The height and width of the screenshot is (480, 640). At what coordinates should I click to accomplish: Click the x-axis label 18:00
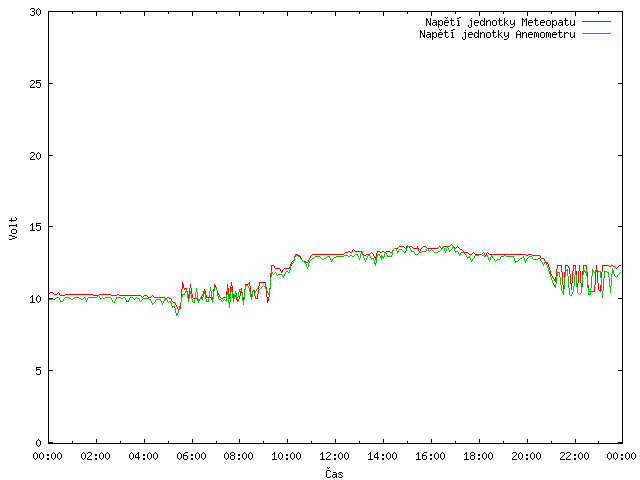[478, 456]
